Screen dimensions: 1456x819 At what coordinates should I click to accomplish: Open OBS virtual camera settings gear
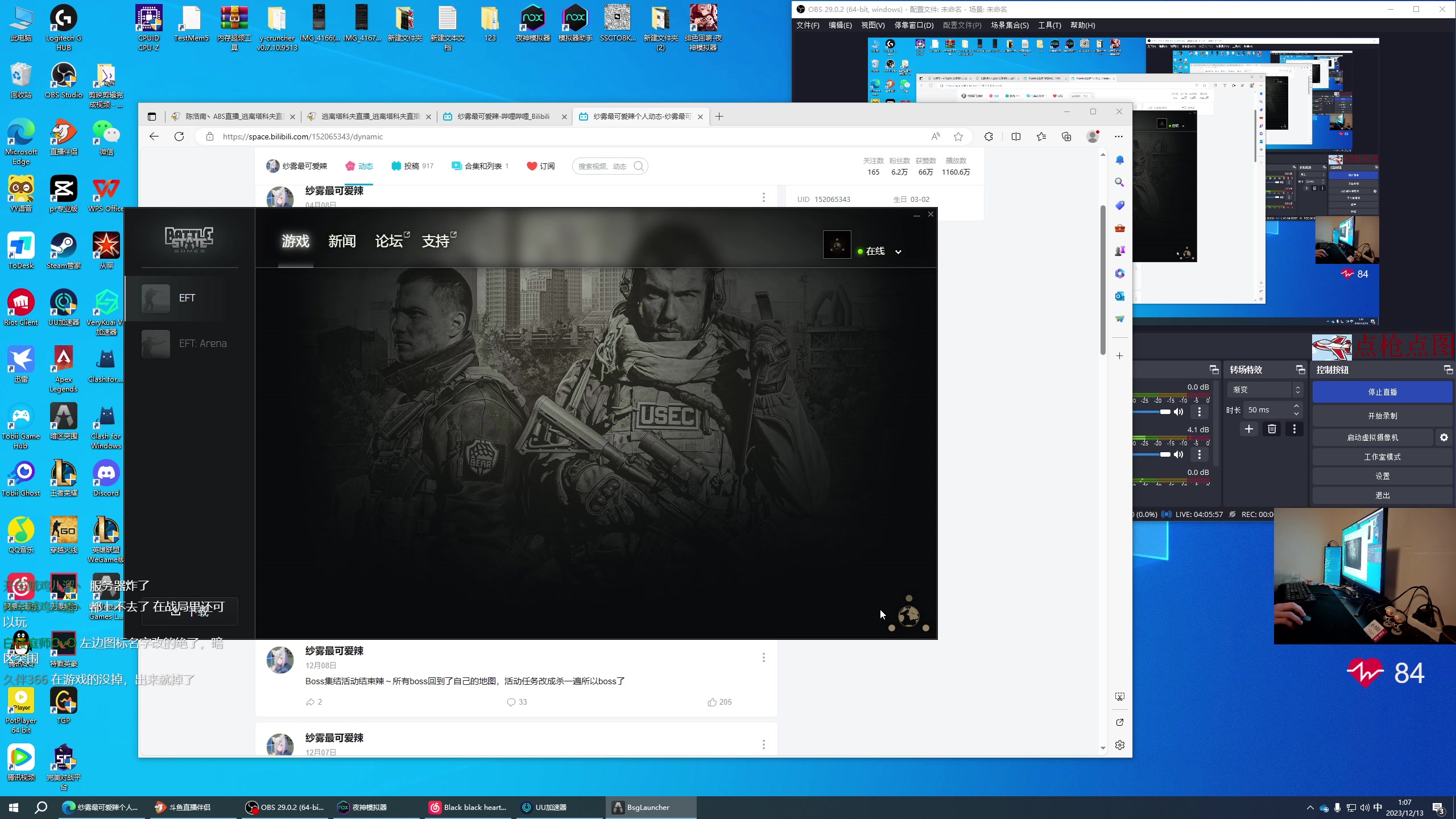(x=1443, y=437)
